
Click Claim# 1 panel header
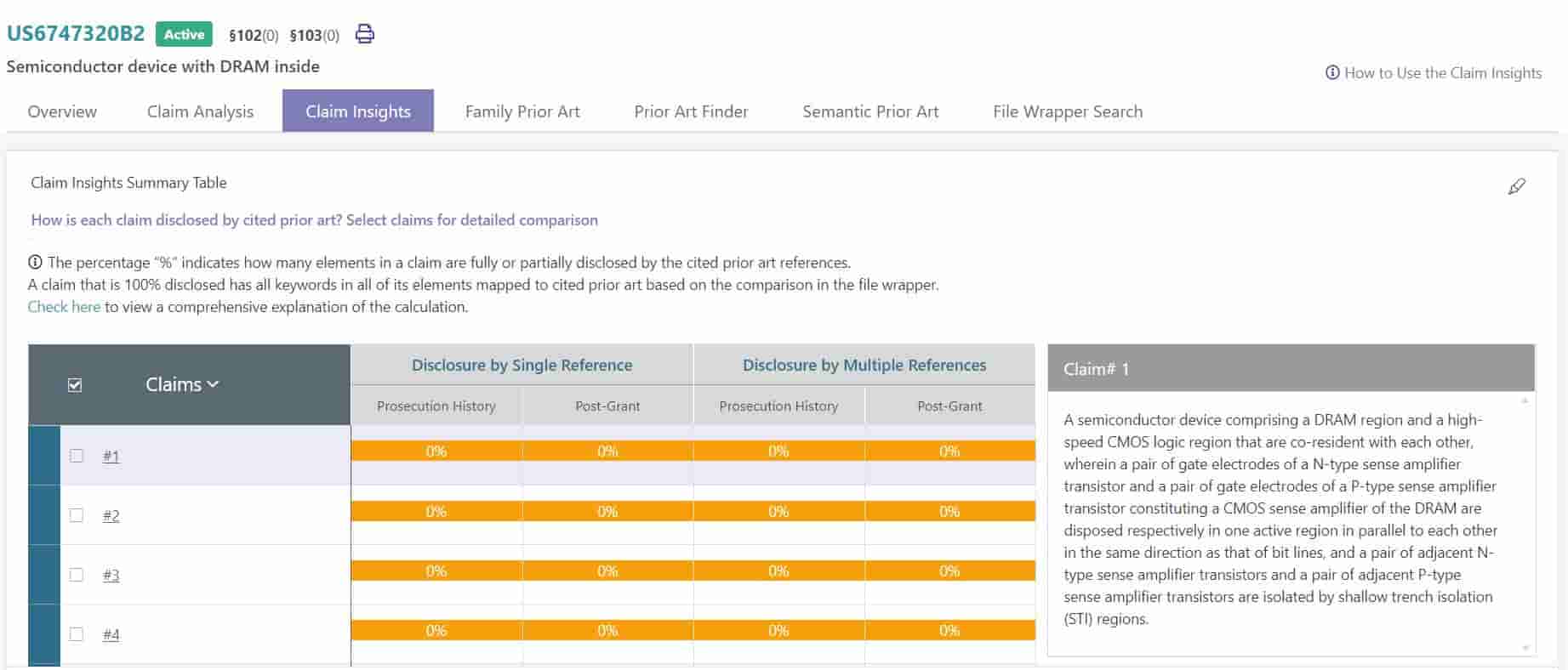pyautogui.click(x=1291, y=368)
